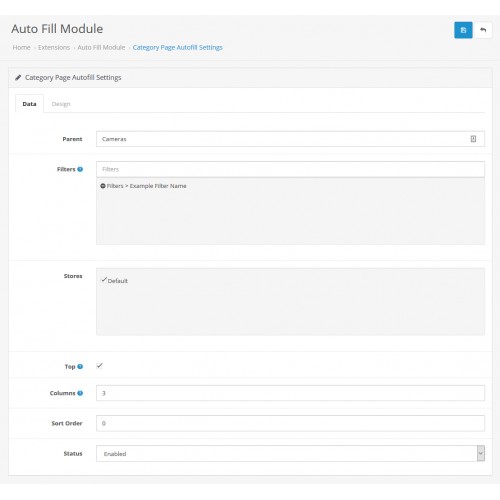Click the Top help info icon
Screen dimensions: 500x500
click(x=80, y=366)
